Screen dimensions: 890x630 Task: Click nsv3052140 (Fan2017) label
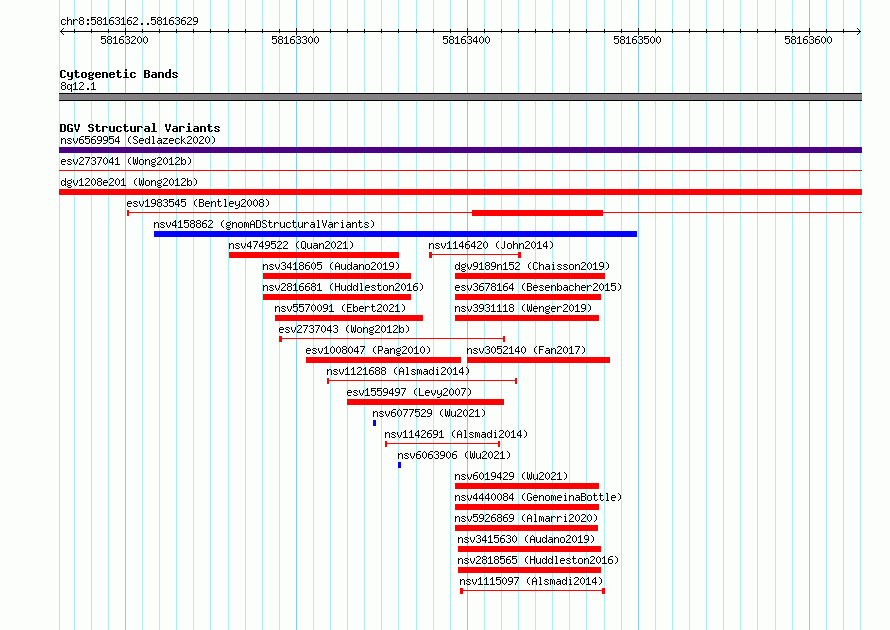[526, 350]
